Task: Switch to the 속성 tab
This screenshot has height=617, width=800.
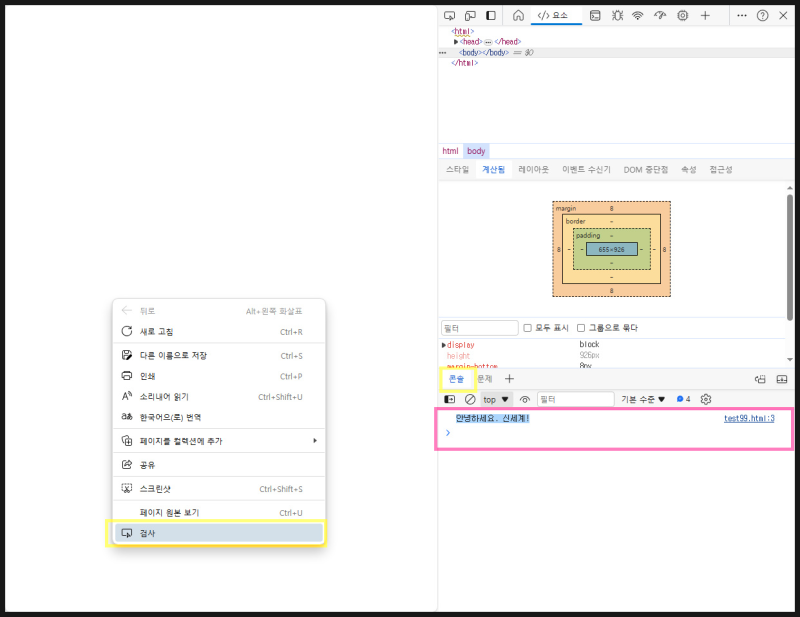Action: pos(689,169)
